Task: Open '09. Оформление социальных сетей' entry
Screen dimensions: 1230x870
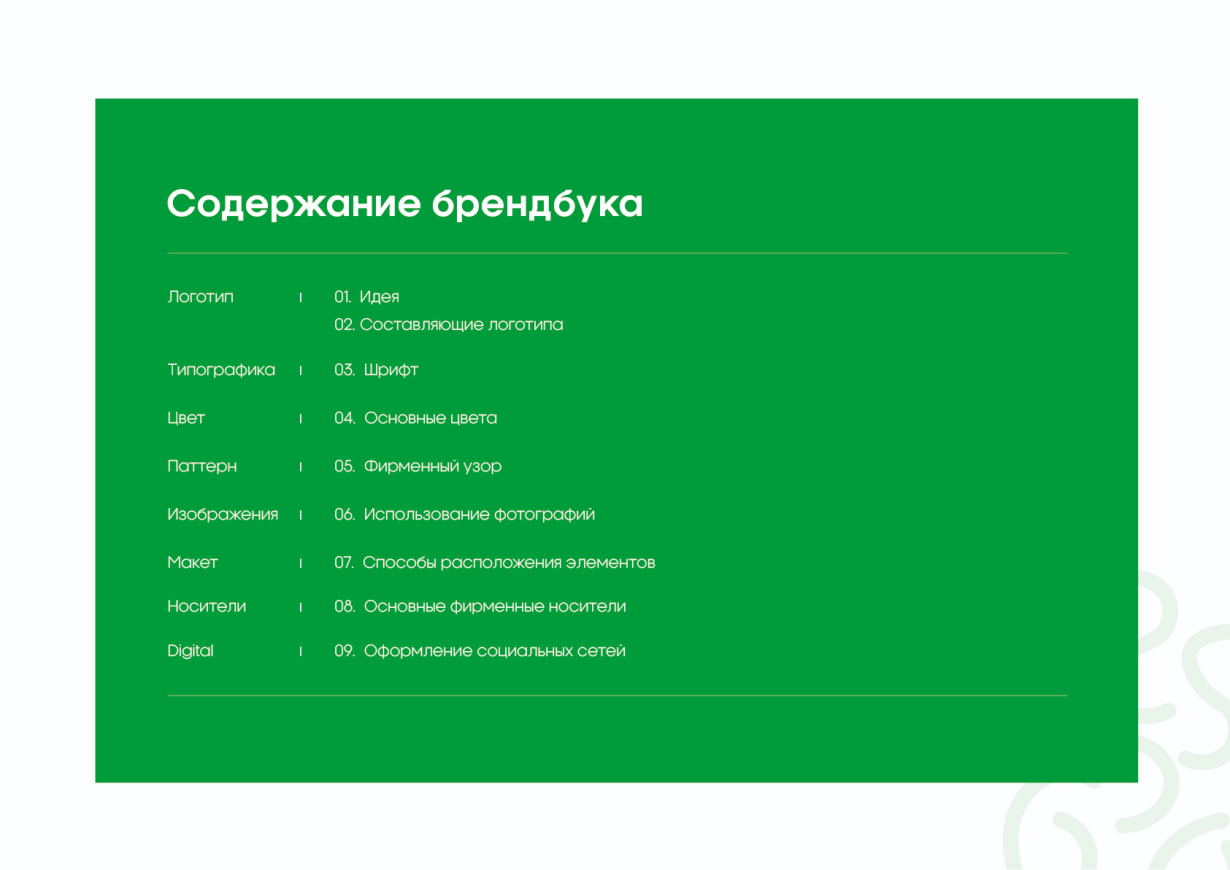Action: (480, 651)
